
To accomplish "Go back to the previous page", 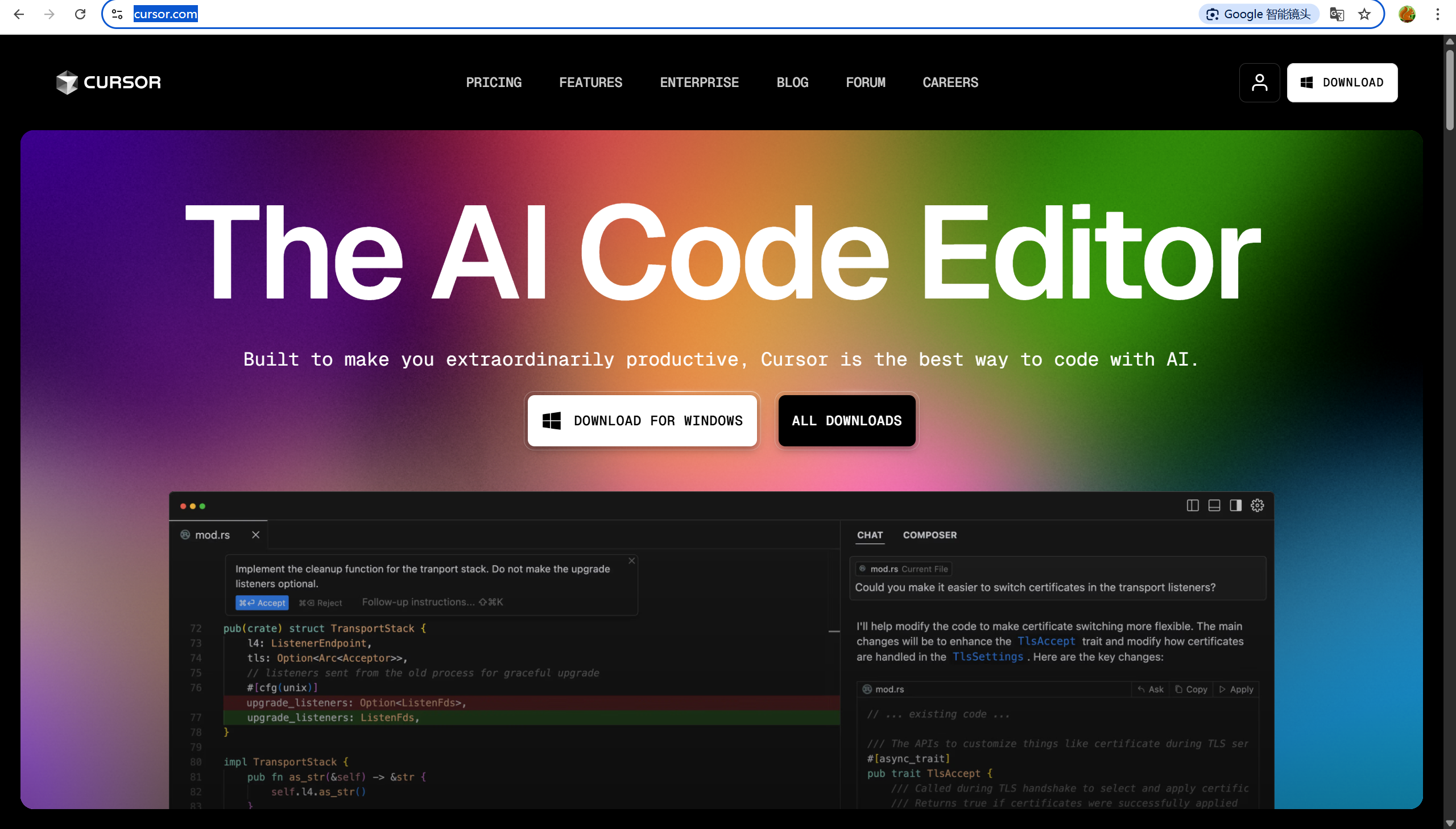I will [x=19, y=14].
